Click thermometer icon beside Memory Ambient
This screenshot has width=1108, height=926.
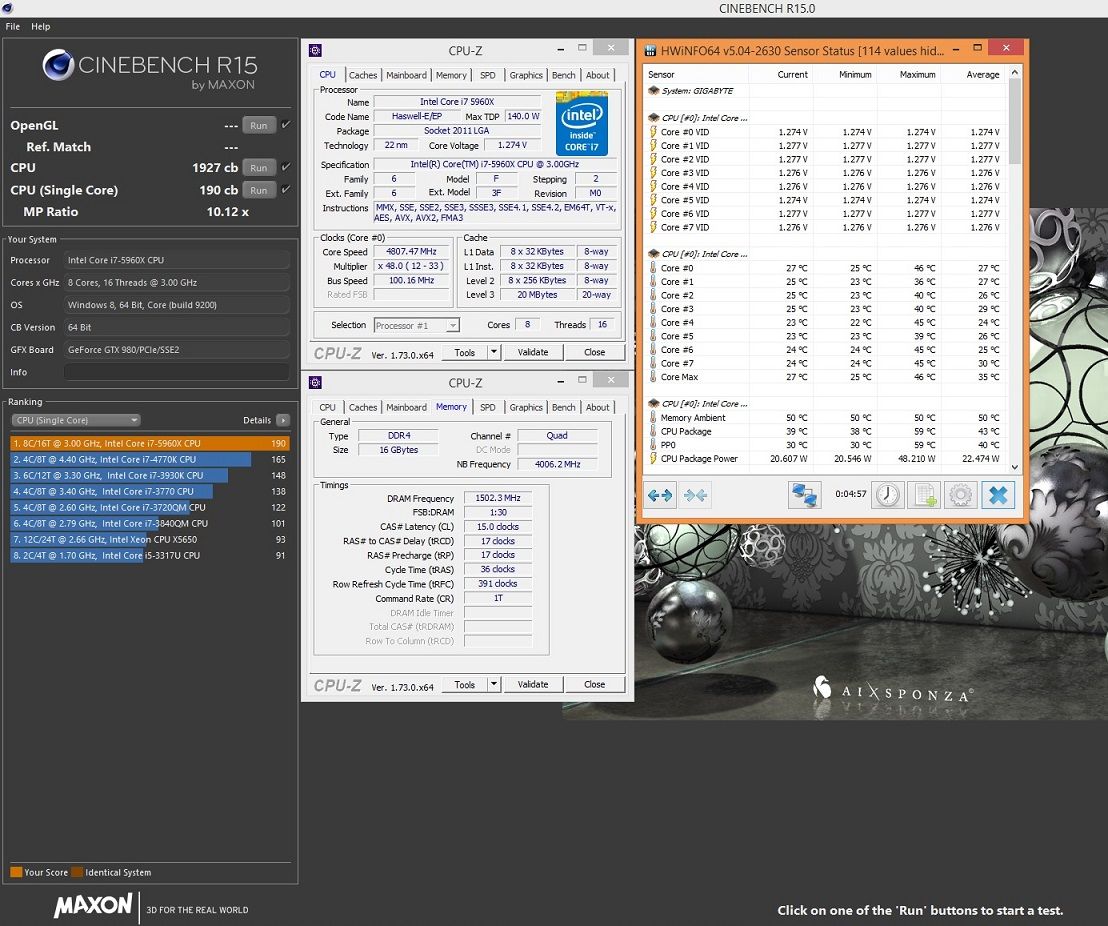653,418
